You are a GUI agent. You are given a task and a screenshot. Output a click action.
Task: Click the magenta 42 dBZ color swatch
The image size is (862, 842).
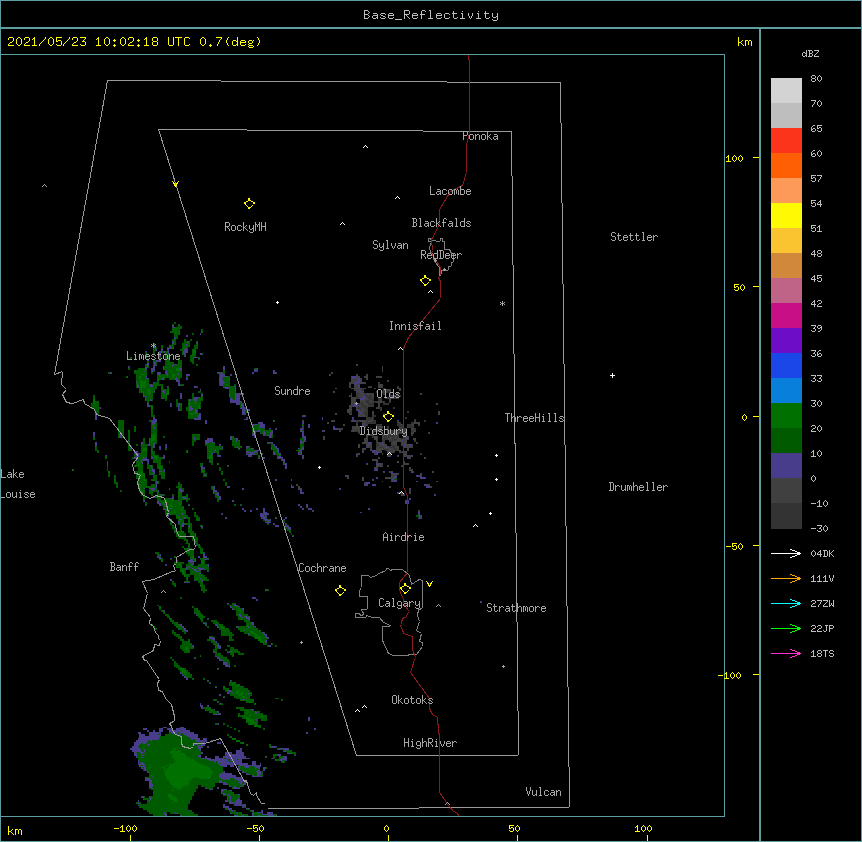[x=786, y=315]
